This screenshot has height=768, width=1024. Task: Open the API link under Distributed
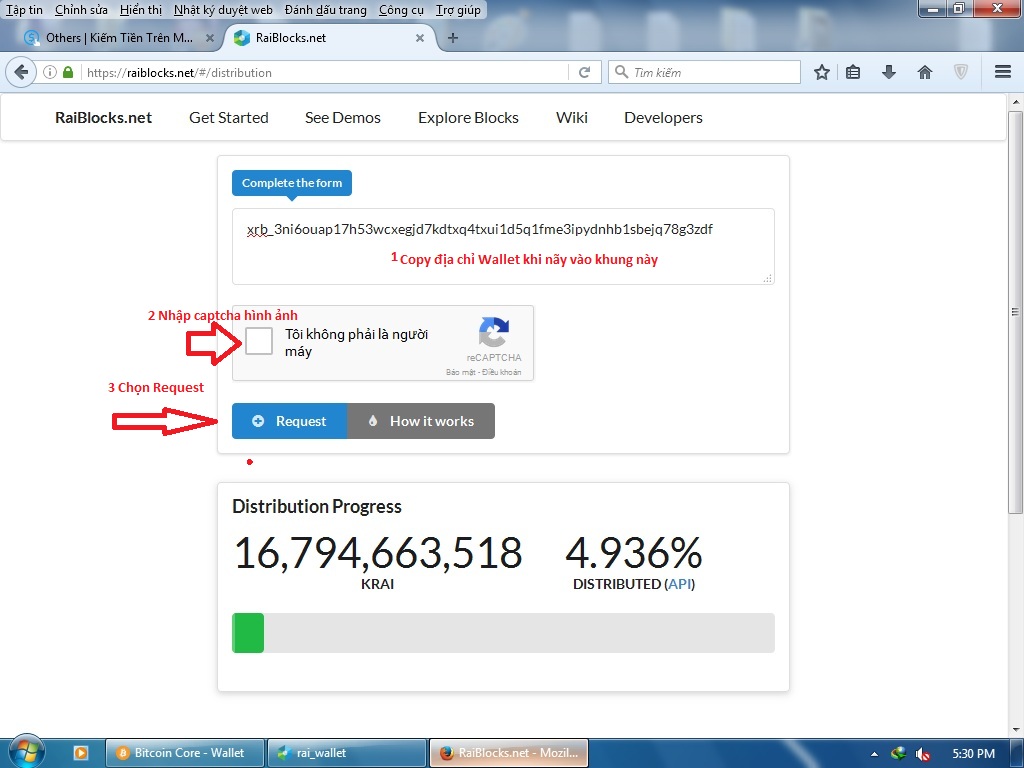(679, 584)
